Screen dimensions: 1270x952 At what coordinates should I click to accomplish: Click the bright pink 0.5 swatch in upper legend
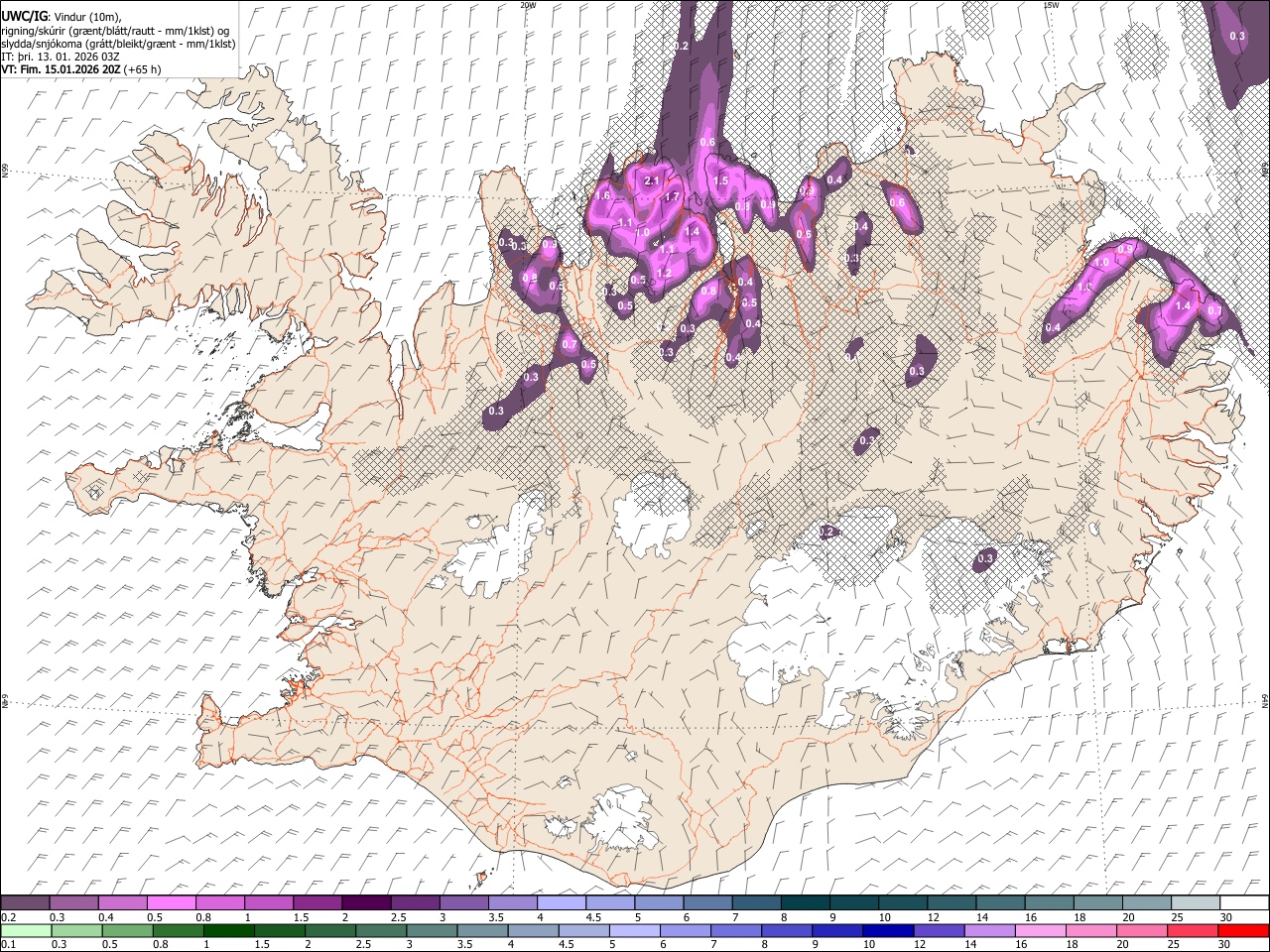(172, 902)
